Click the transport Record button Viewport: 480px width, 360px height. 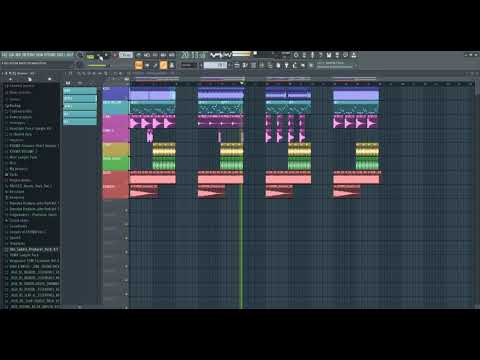pyautogui.click(x=115, y=55)
